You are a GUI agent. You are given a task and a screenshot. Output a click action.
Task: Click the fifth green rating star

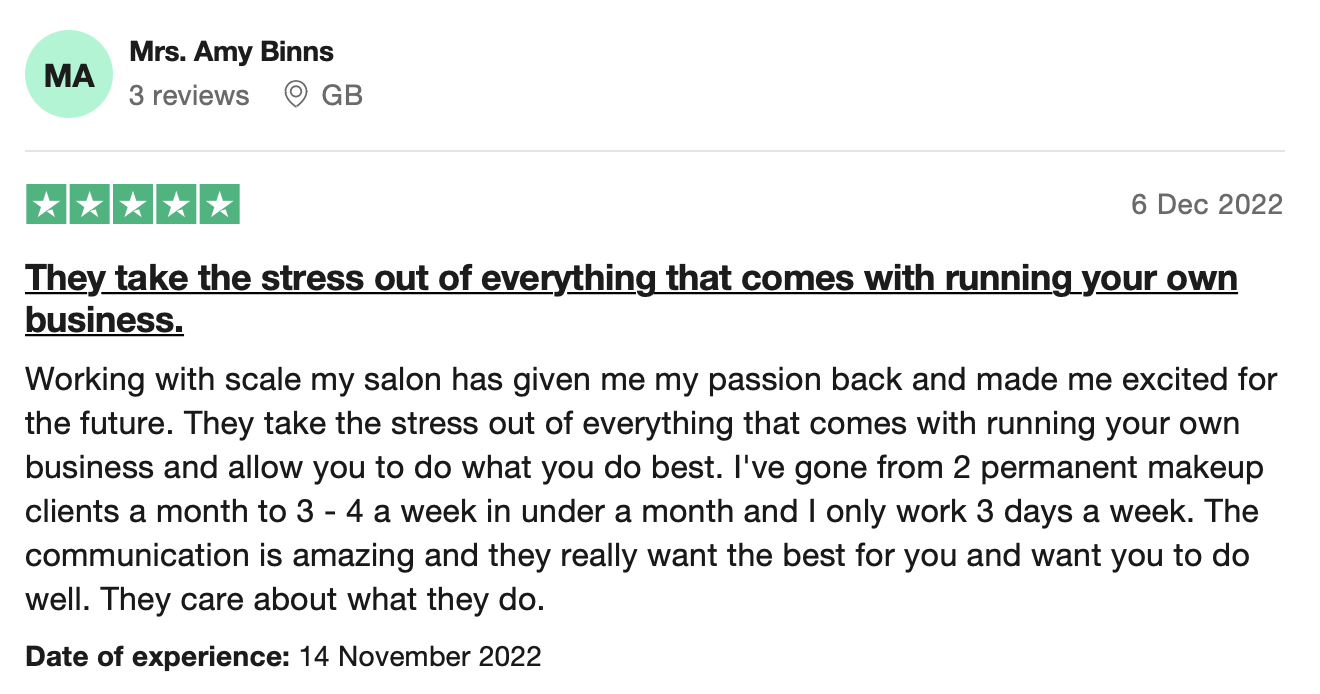[220, 204]
